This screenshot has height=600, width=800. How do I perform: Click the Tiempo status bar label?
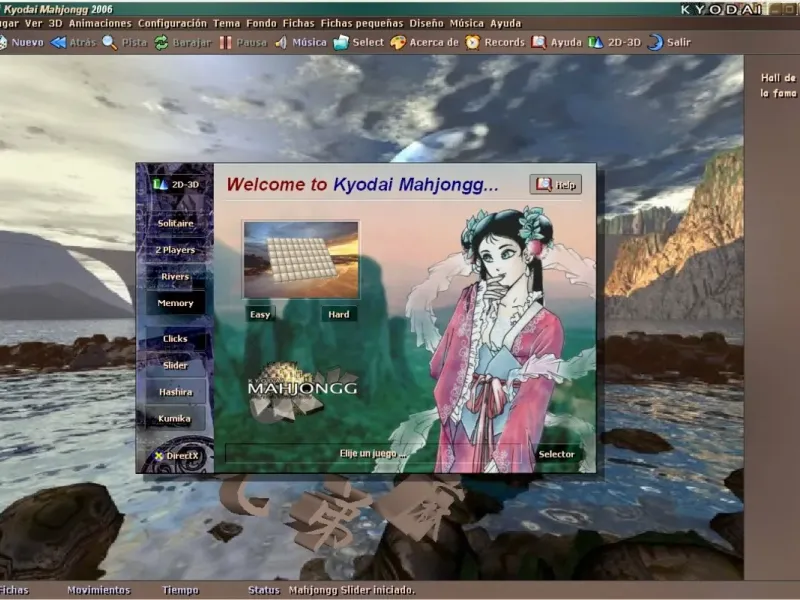point(180,590)
